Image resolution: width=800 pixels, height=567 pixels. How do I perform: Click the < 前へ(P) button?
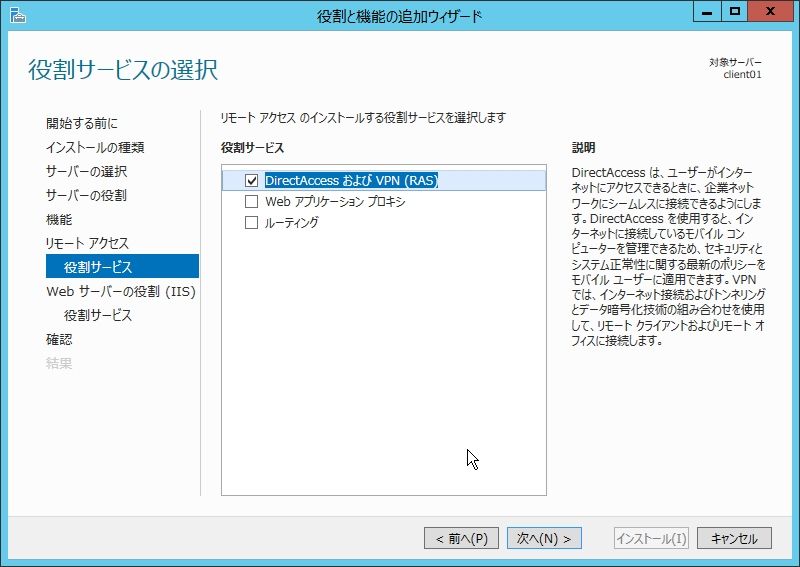tap(461, 538)
